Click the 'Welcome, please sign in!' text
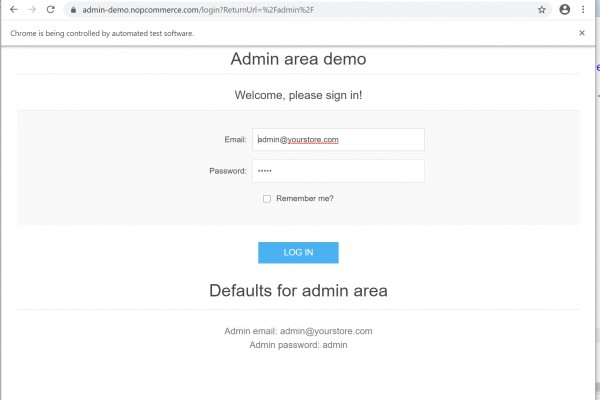Screen dimensions: 600x400 [x=298, y=95]
